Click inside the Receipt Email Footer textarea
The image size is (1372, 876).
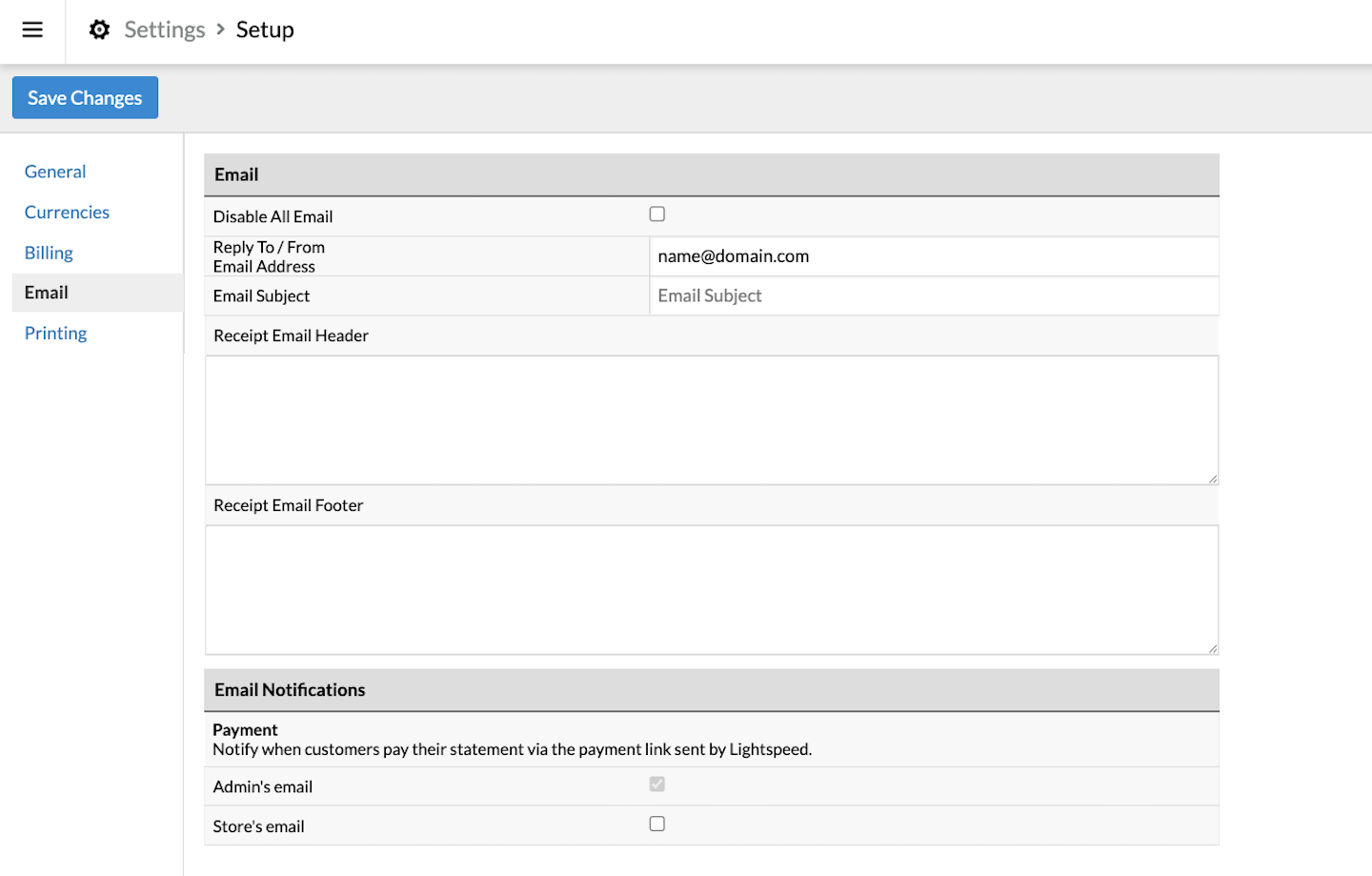click(711, 589)
